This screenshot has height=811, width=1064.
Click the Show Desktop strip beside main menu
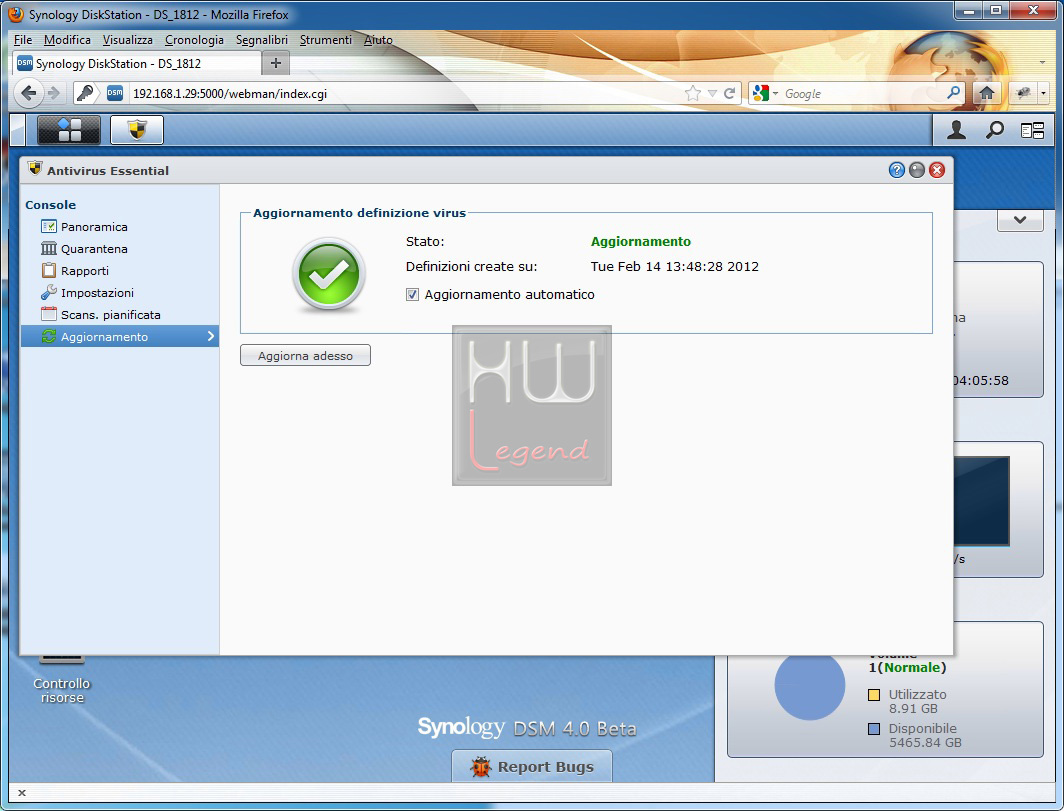pos(18,130)
